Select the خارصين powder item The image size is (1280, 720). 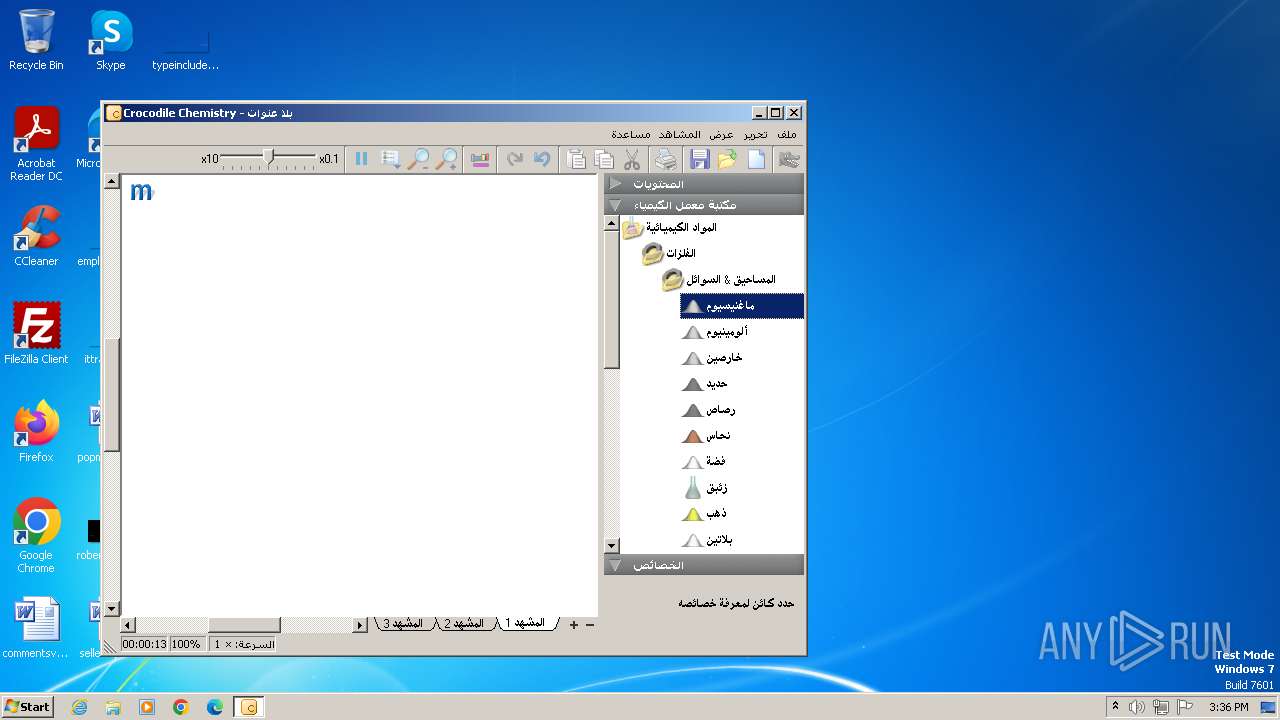point(712,358)
